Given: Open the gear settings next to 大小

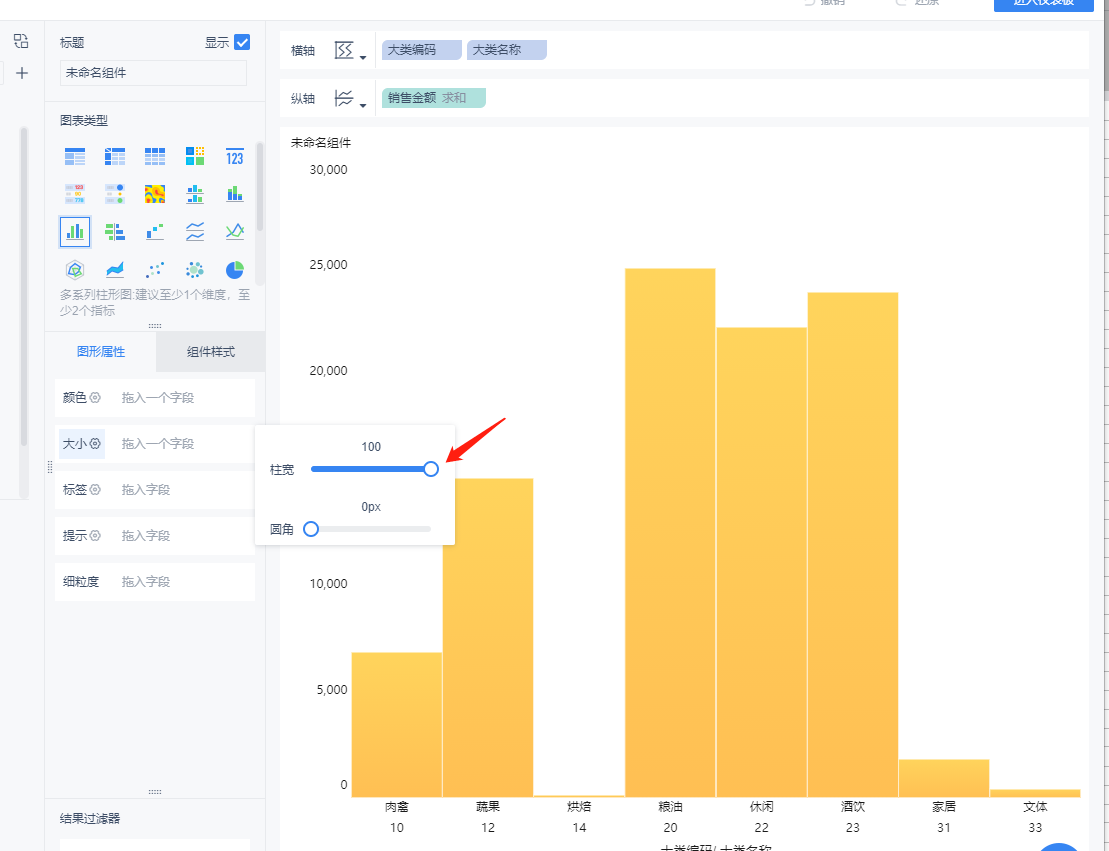Looking at the screenshot, I should [95, 444].
